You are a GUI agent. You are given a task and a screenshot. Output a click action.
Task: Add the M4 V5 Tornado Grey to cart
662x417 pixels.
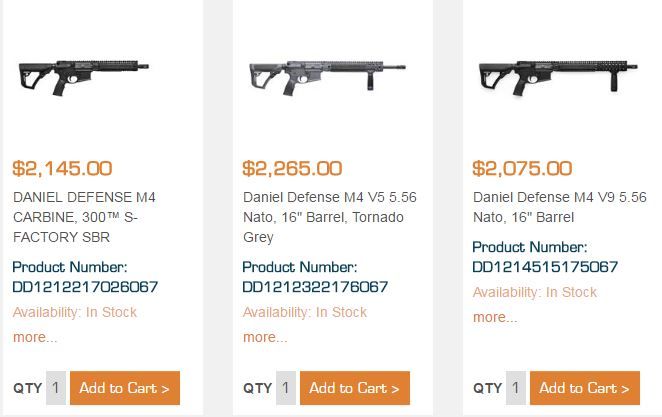pyautogui.click(x=355, y=388)
